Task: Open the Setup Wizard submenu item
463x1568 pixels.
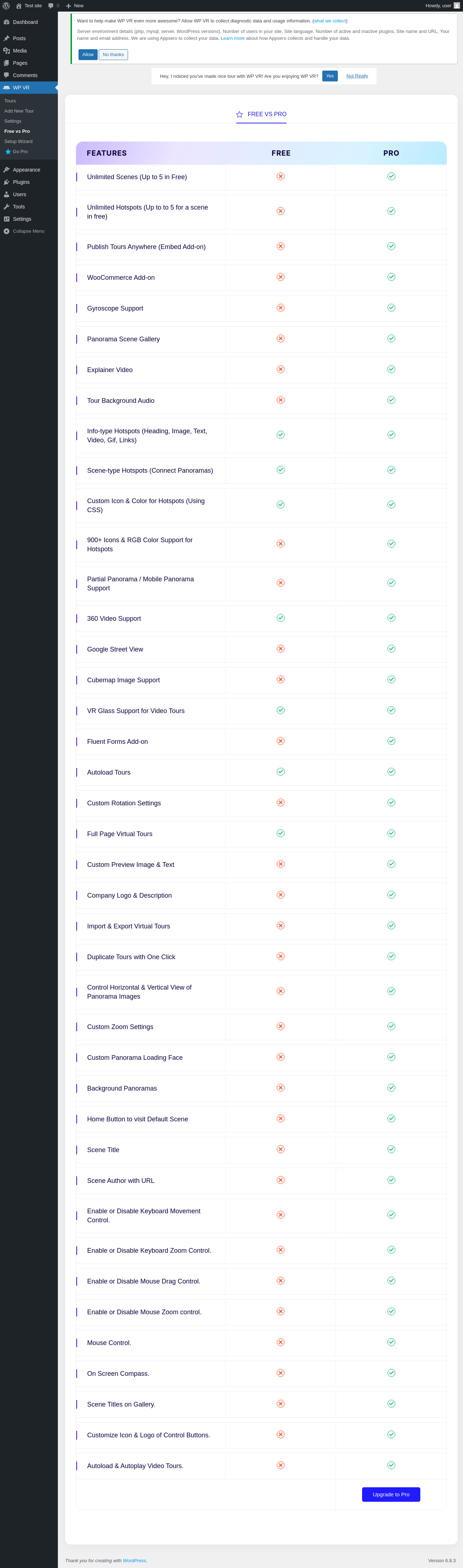Action: click(x=18, y=141)
